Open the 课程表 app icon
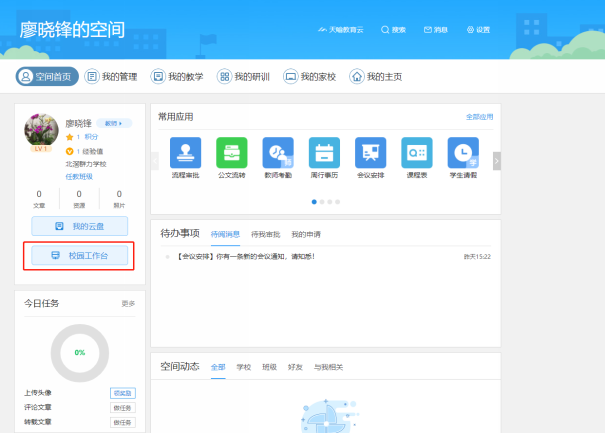 tap(417, 153)
